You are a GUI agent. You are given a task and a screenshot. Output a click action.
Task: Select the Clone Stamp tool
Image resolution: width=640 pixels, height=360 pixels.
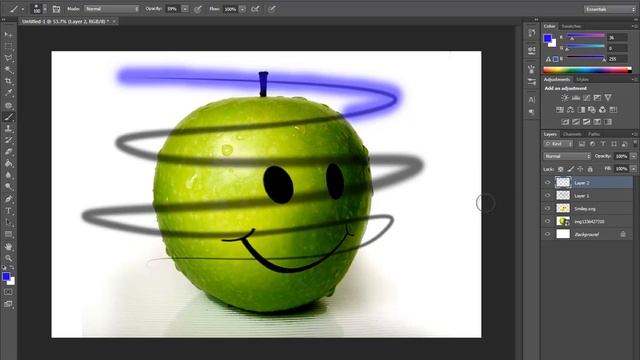[8, 129]
